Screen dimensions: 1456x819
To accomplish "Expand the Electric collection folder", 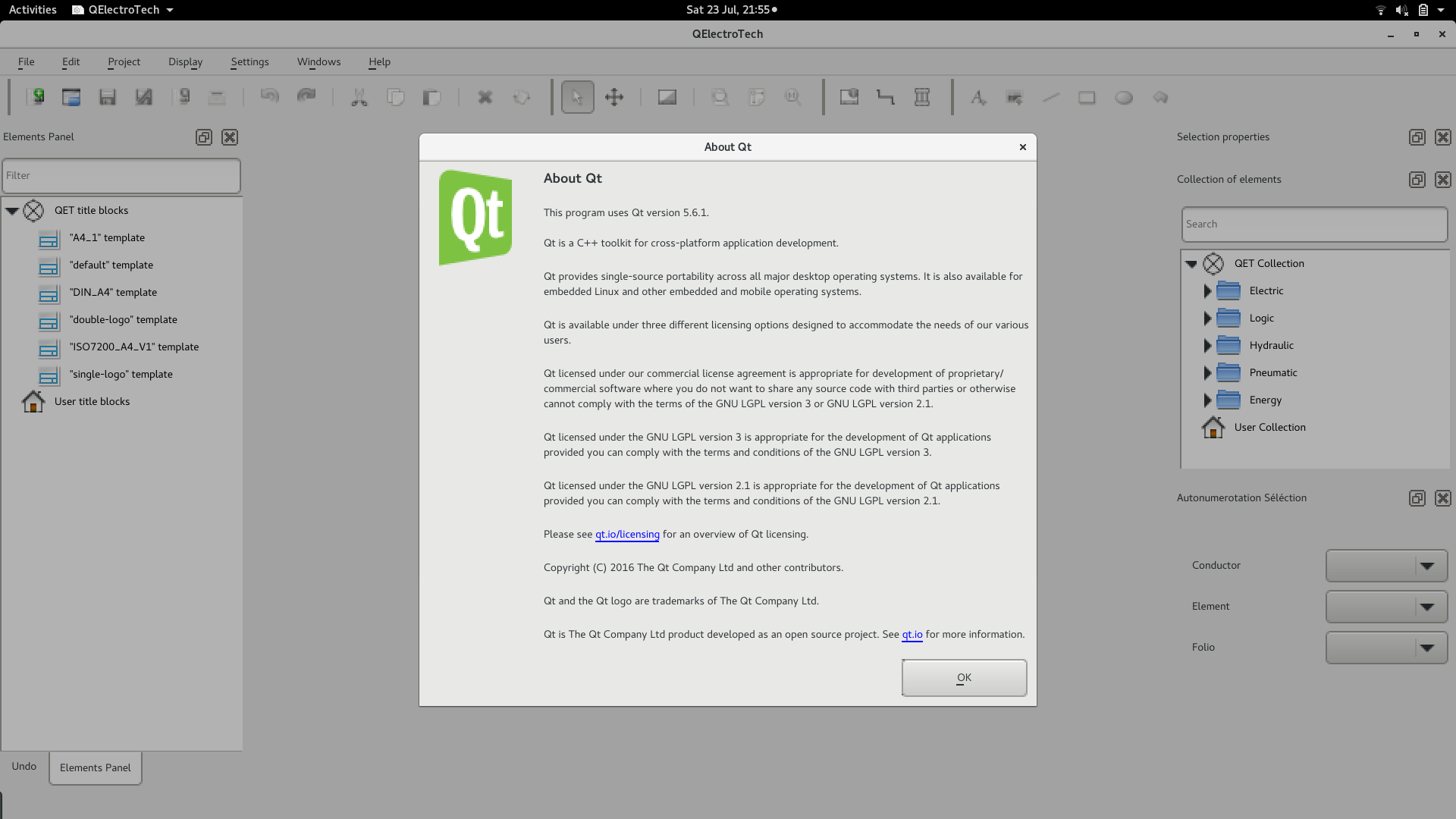I will (x=1207, y=291).
